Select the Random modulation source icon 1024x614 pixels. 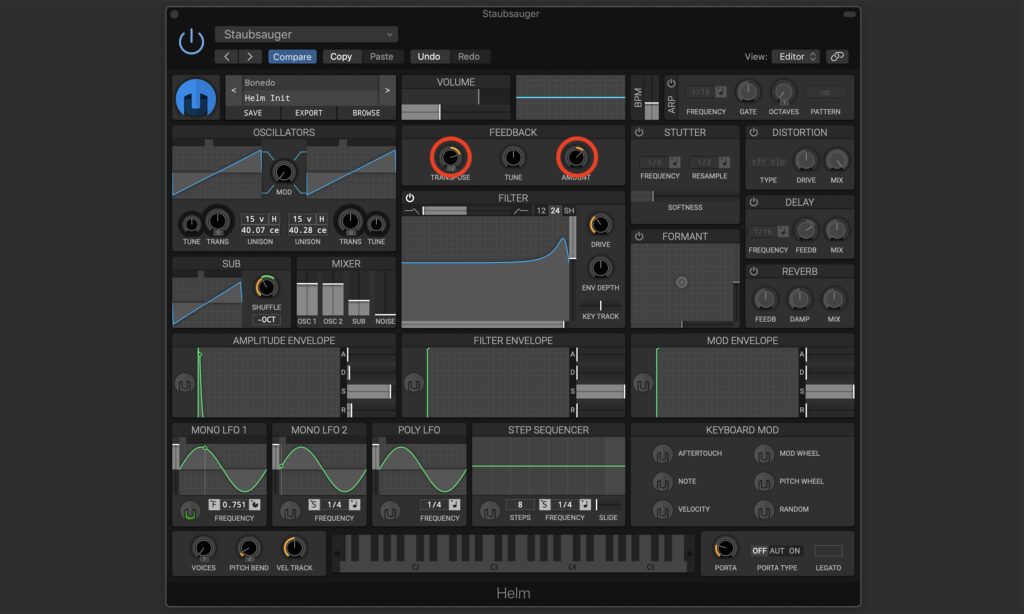click(x=763, y=510)
